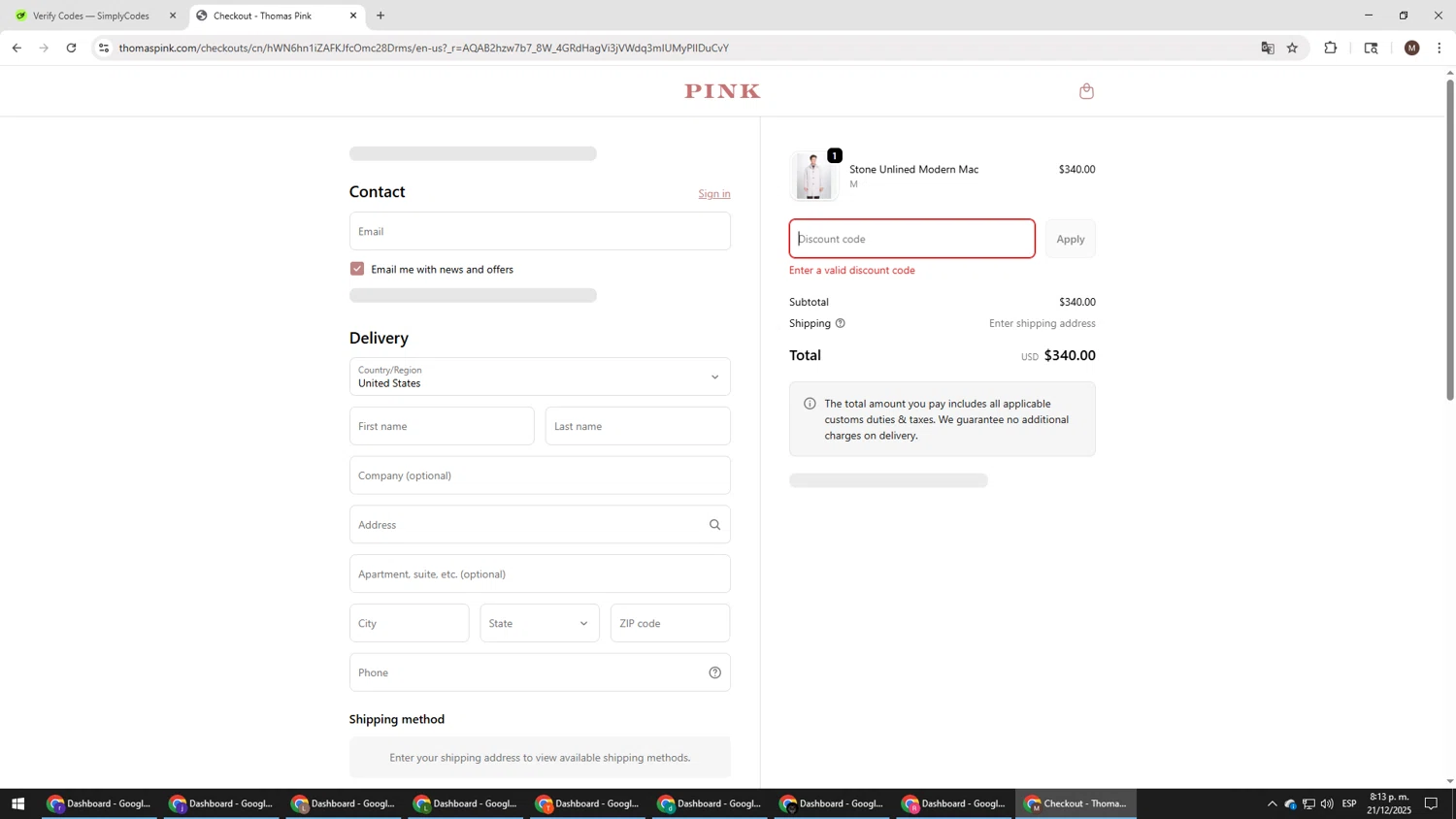The height and width of the screenshot is (819, 1456).
Task: Open the translate page icon
Action: (1267, 48)
